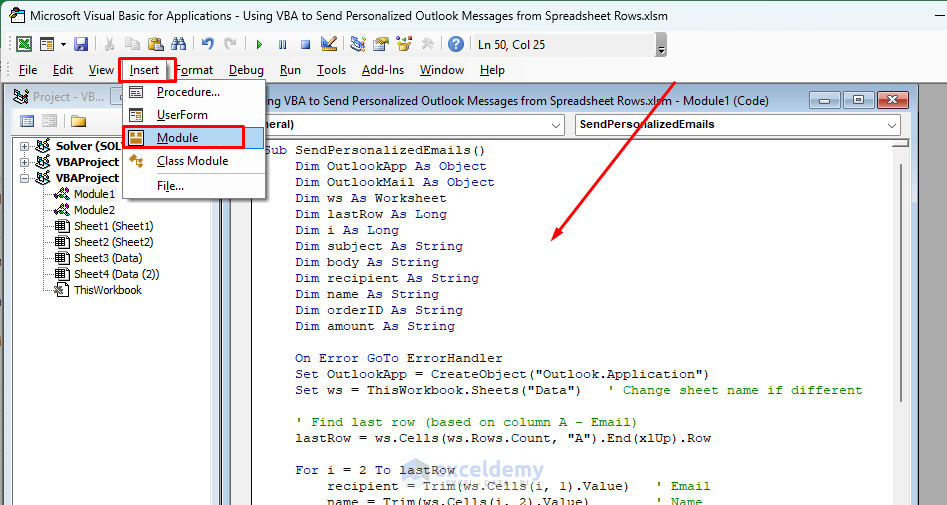Open the Add-Ins menu
This screenshot has width=947, height=505.
tap(383, 70)
